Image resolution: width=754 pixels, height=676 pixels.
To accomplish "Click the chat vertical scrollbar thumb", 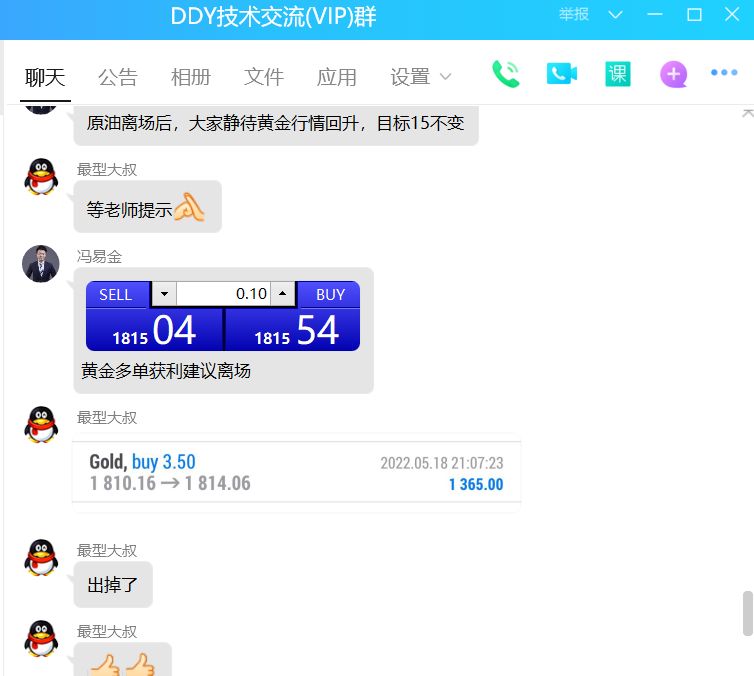I will point(747,613).
